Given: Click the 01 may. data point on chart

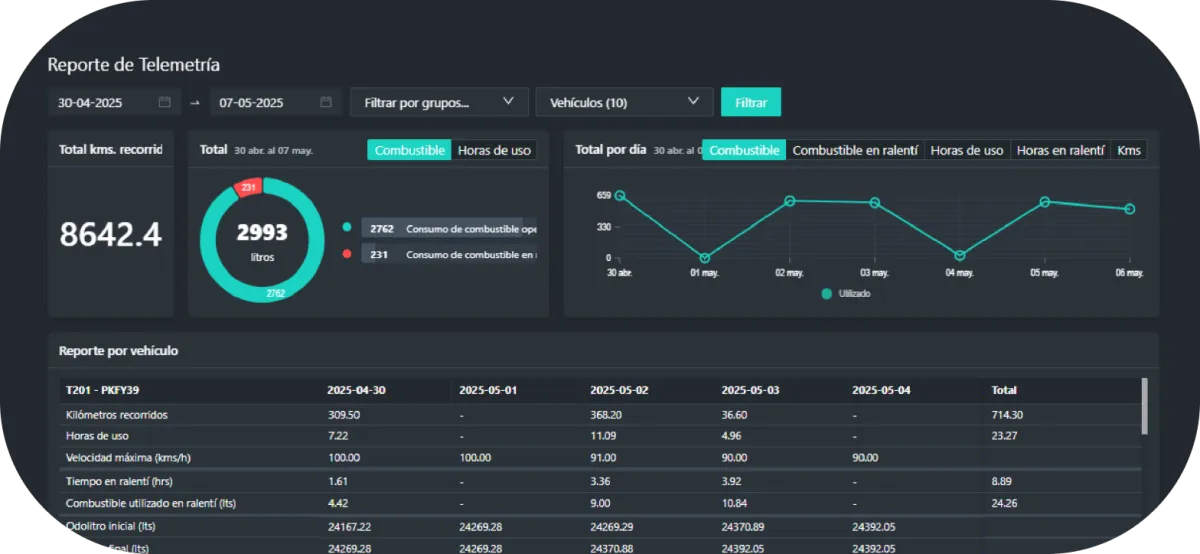Looking at the screenshot, I should tap(705, 258).
